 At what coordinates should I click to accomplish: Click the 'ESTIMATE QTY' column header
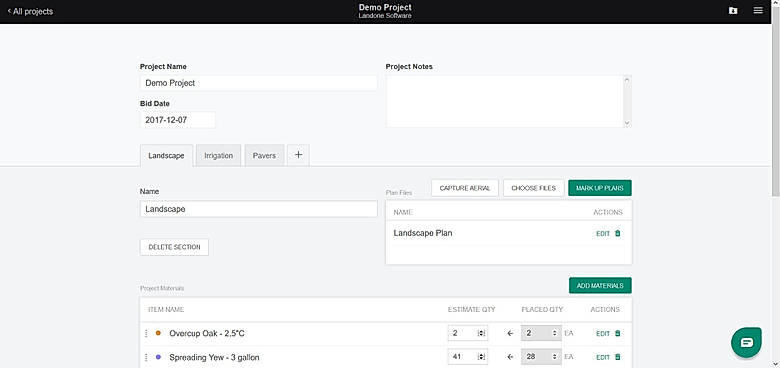(x=472, y=309)
